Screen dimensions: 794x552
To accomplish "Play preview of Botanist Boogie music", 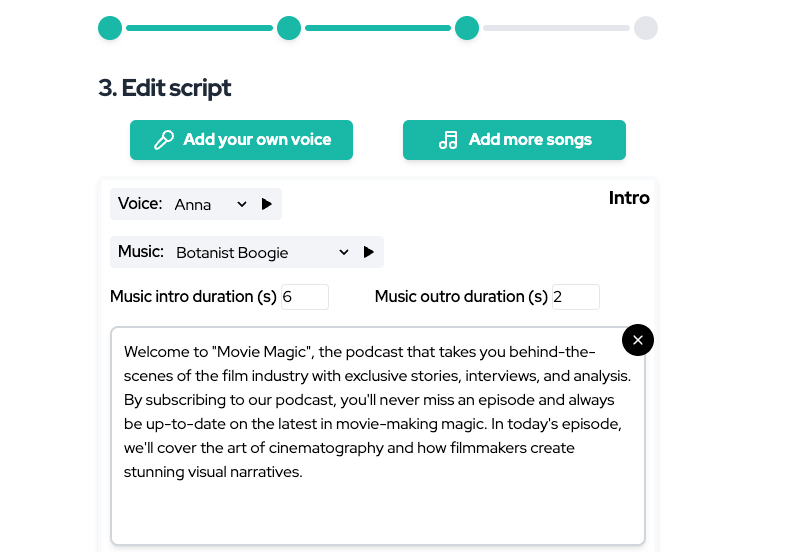I will coord(369,252).
